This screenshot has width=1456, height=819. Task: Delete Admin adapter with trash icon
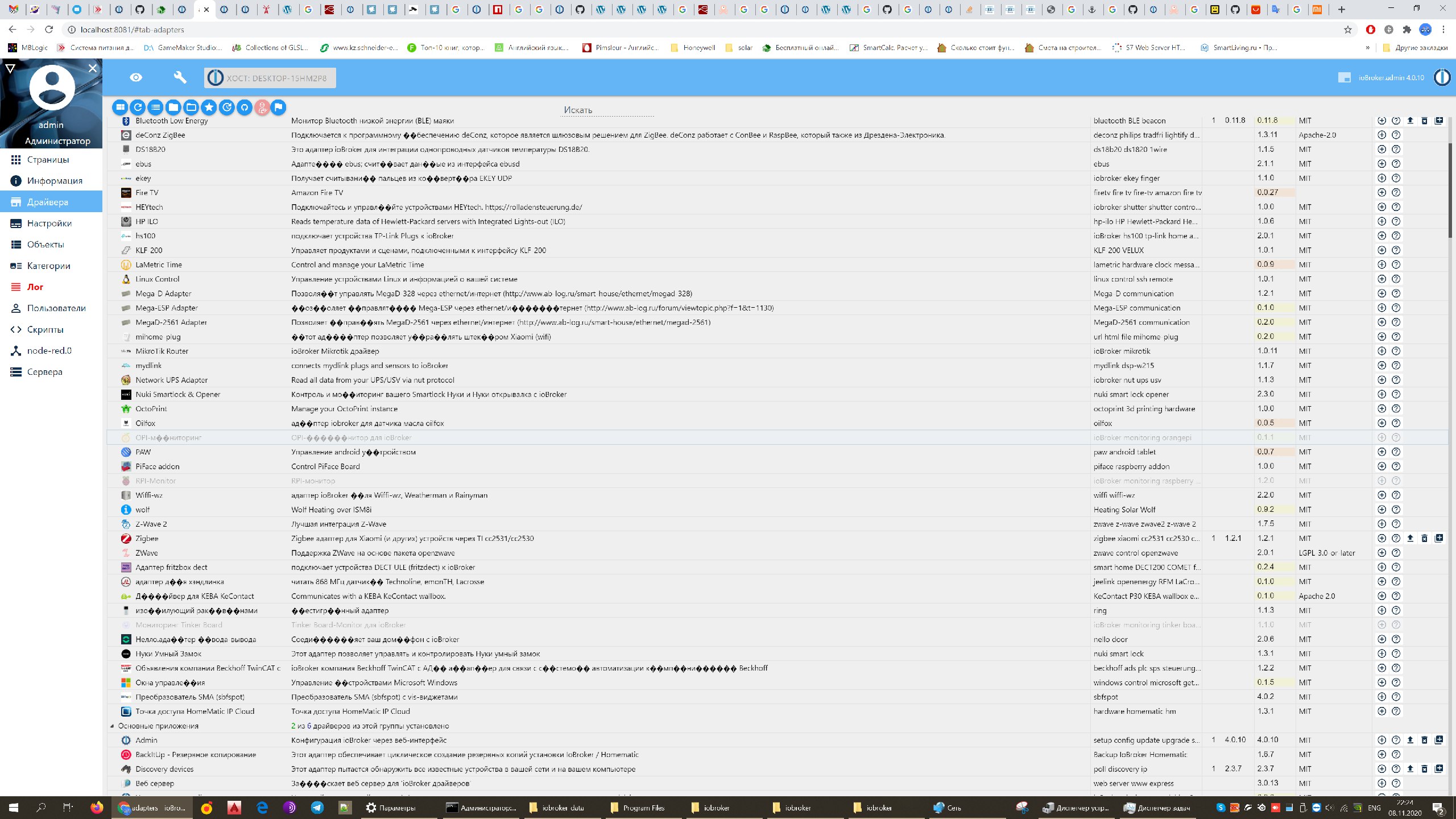(x=1424, y=740)
